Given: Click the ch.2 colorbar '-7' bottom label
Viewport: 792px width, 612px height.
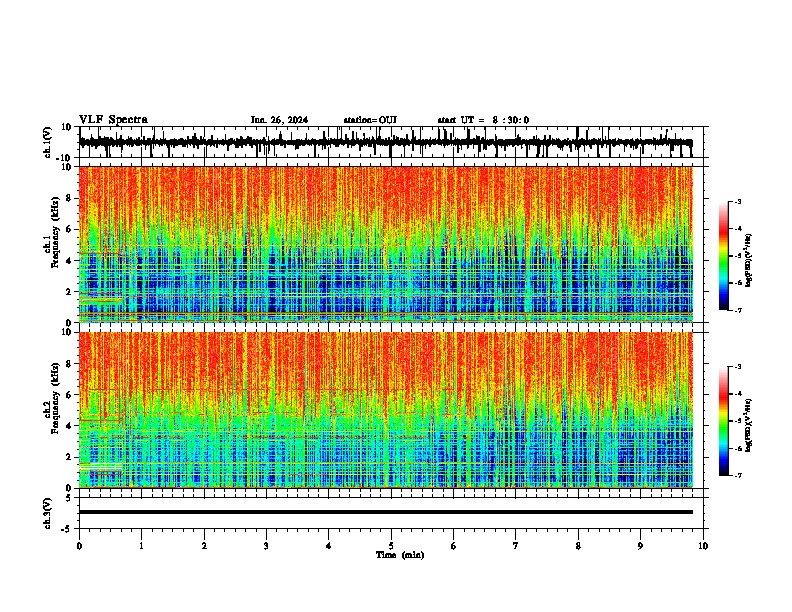Looking at the screenshot, I should coord(738,476).
